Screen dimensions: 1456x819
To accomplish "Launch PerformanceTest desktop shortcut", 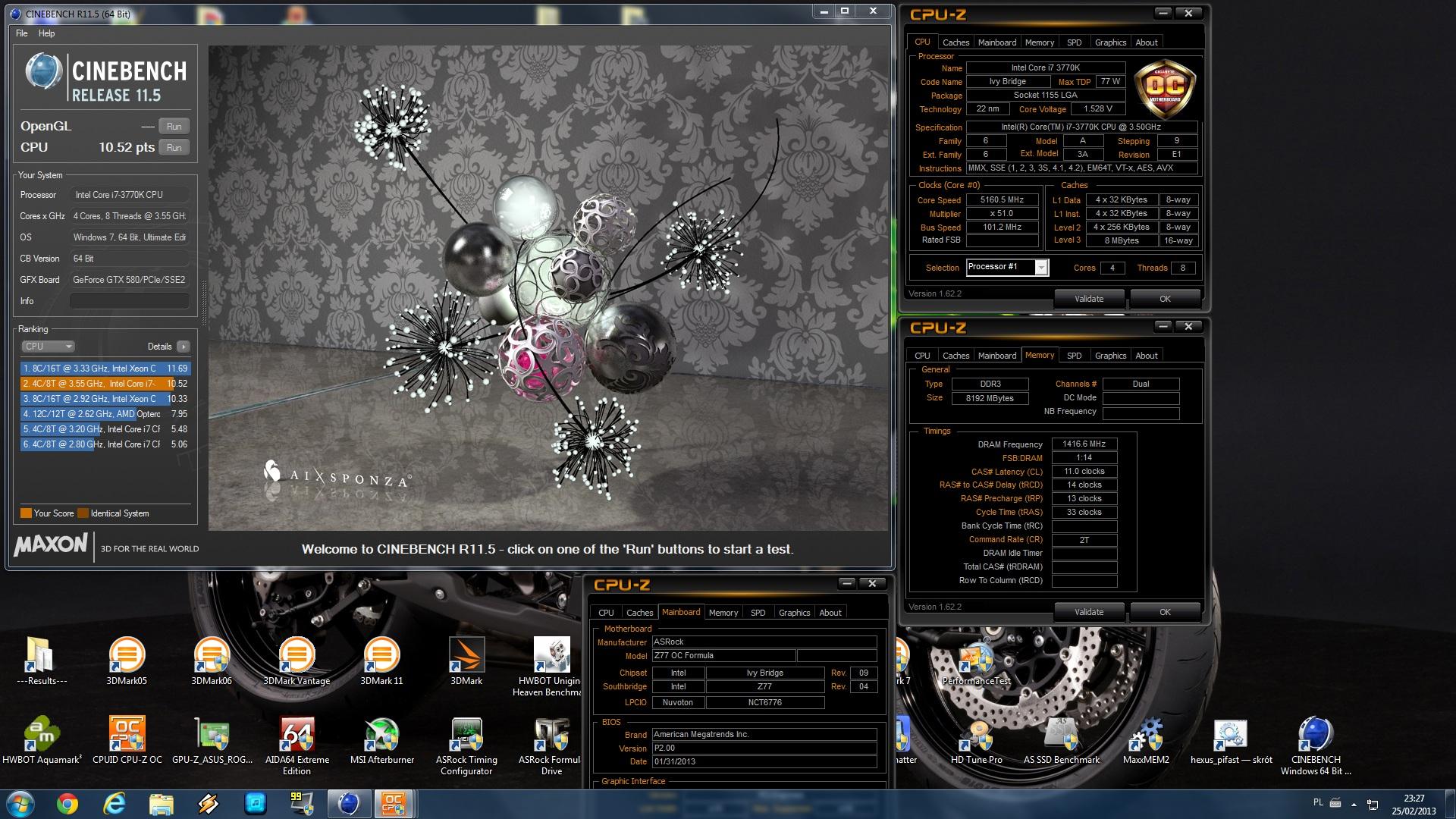I will coord(977,661).
